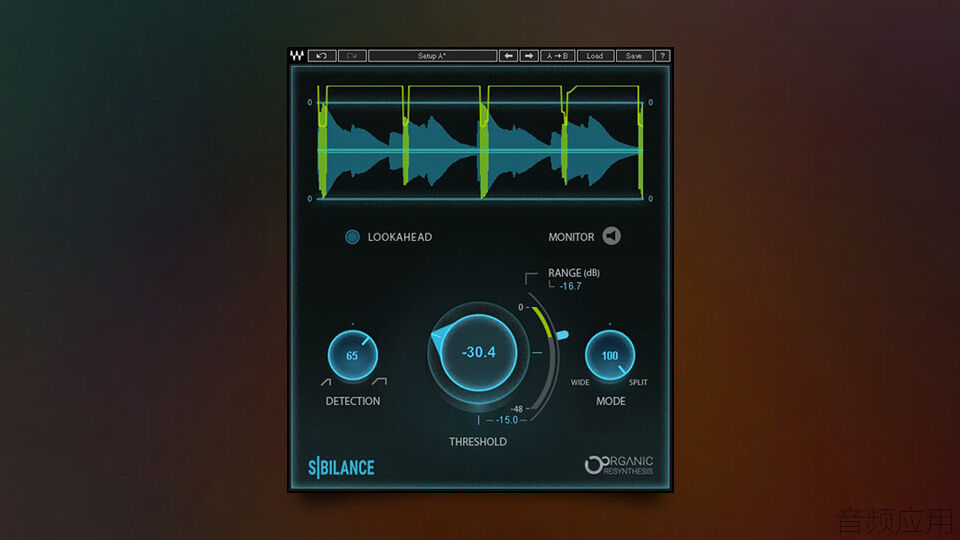This screenshot has width=960, height=540.
Task: Click the THRESHOLD label
Action: pyautogui.click(x=478, y=441)
